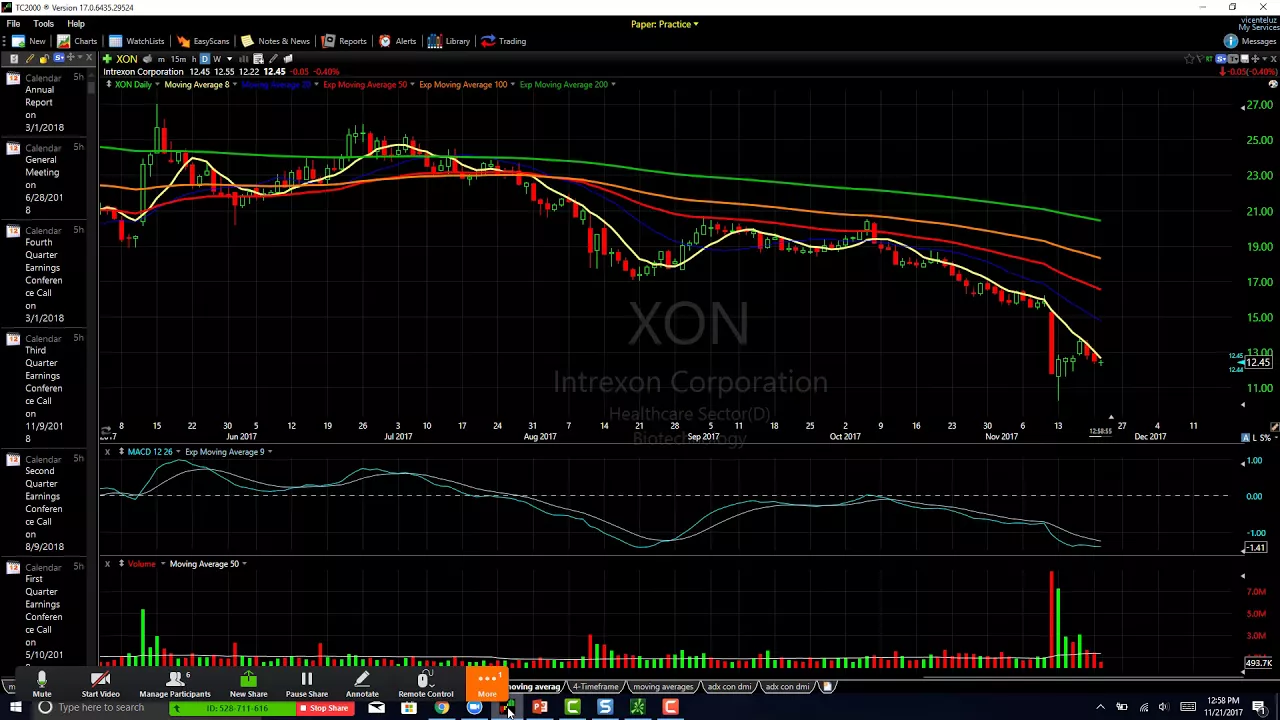Switch to moving averages layout tab

click(663, 687)
